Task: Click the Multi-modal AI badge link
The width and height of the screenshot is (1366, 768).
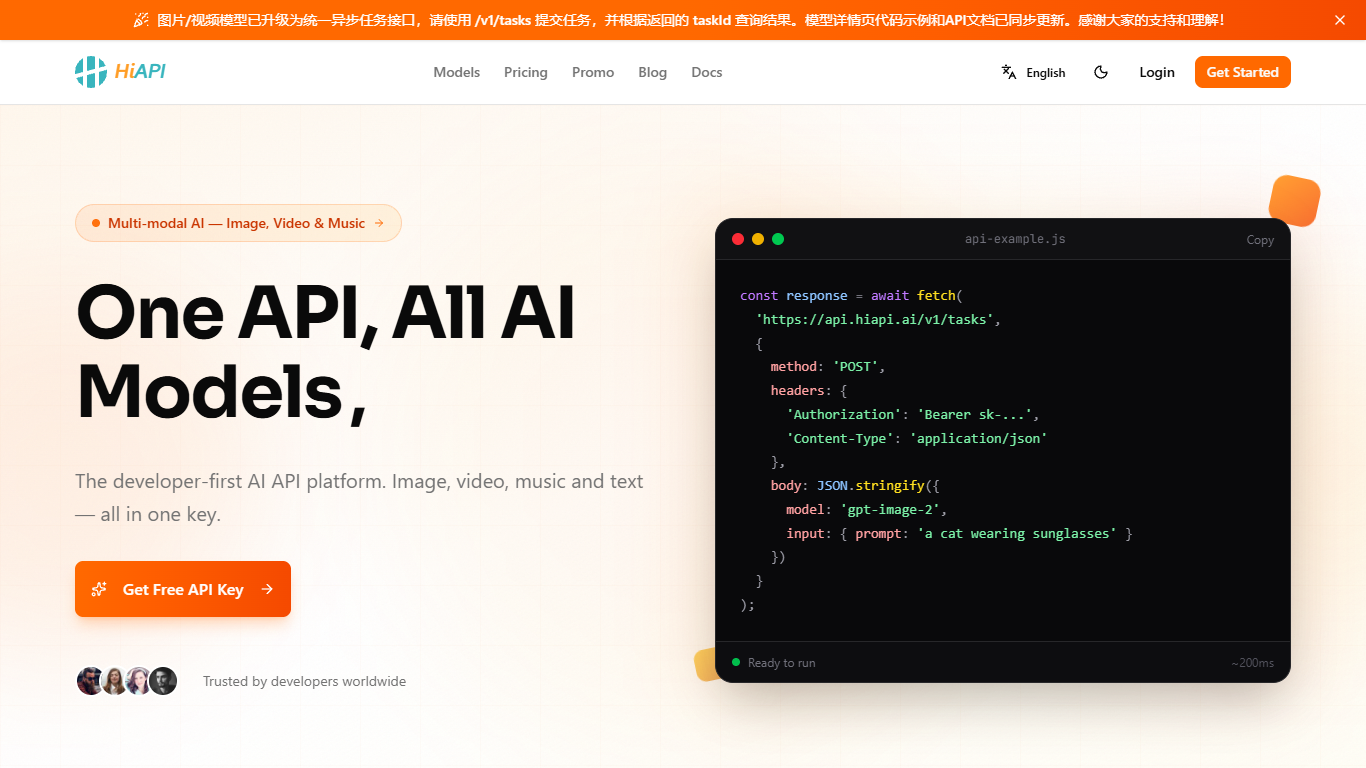Action: click(x=238, y=223)
